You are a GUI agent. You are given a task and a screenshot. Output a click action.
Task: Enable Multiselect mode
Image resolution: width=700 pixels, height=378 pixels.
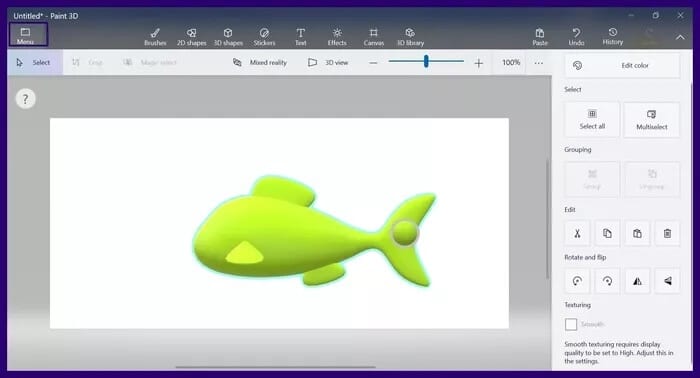click(651, 120)
